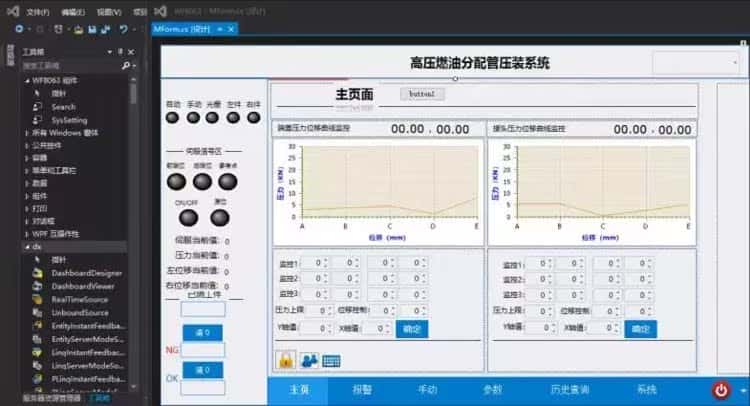Click the undo toolbar icon

(x=123, y=30)
